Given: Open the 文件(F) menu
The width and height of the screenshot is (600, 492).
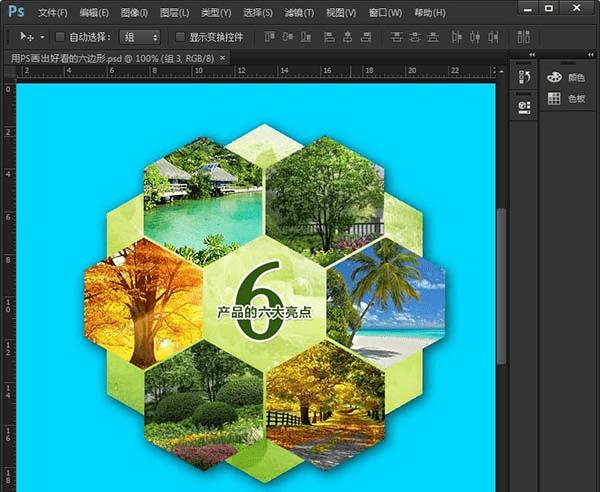Looking at the screenshot, I should tap(53, 13).
